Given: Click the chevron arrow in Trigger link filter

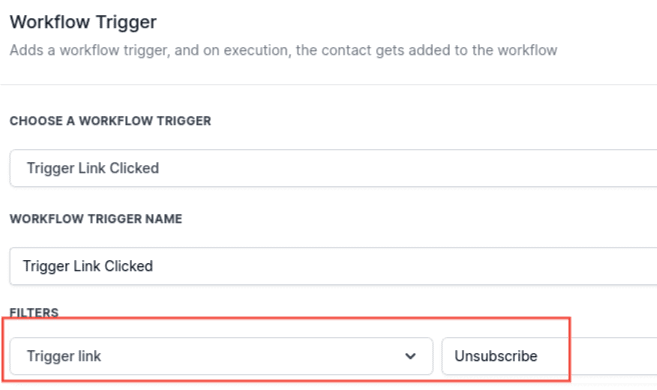Looking at the screenshot, I should tap(410, 356).
